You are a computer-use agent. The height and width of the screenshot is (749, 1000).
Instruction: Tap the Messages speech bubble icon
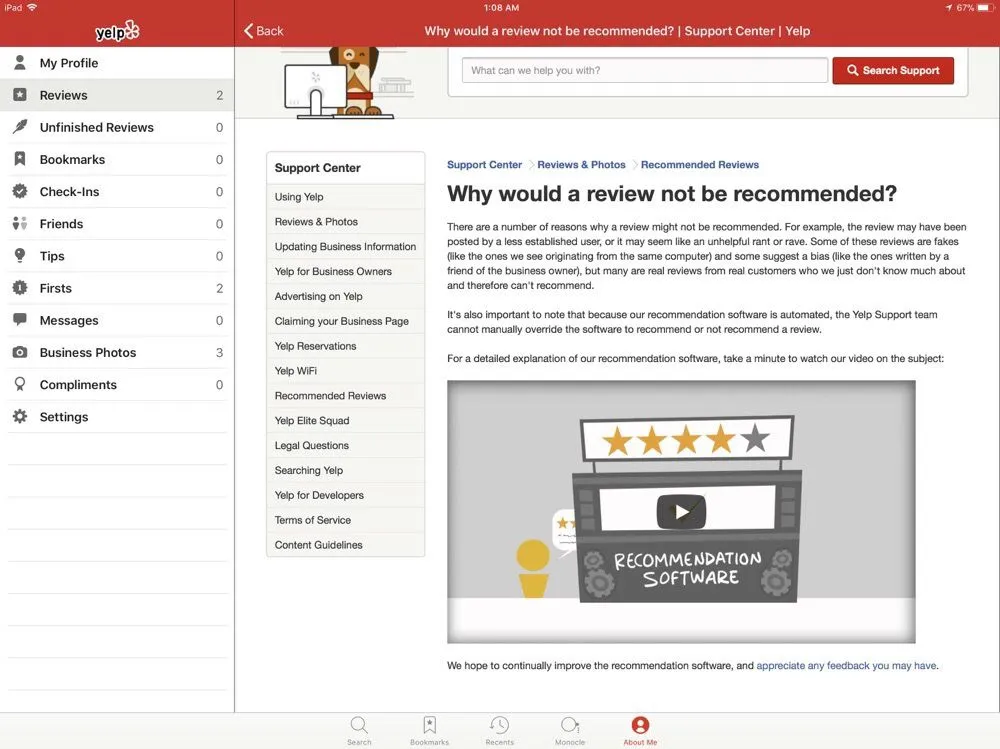point(20,320)
